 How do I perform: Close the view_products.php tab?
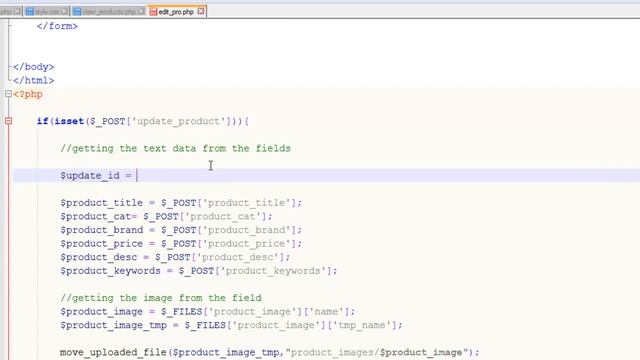[141, 12]
